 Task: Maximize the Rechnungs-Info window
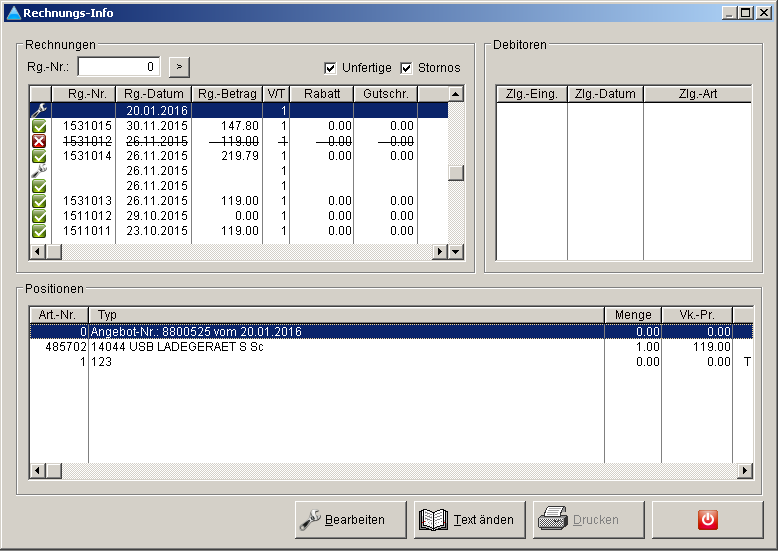pos(746,13)
